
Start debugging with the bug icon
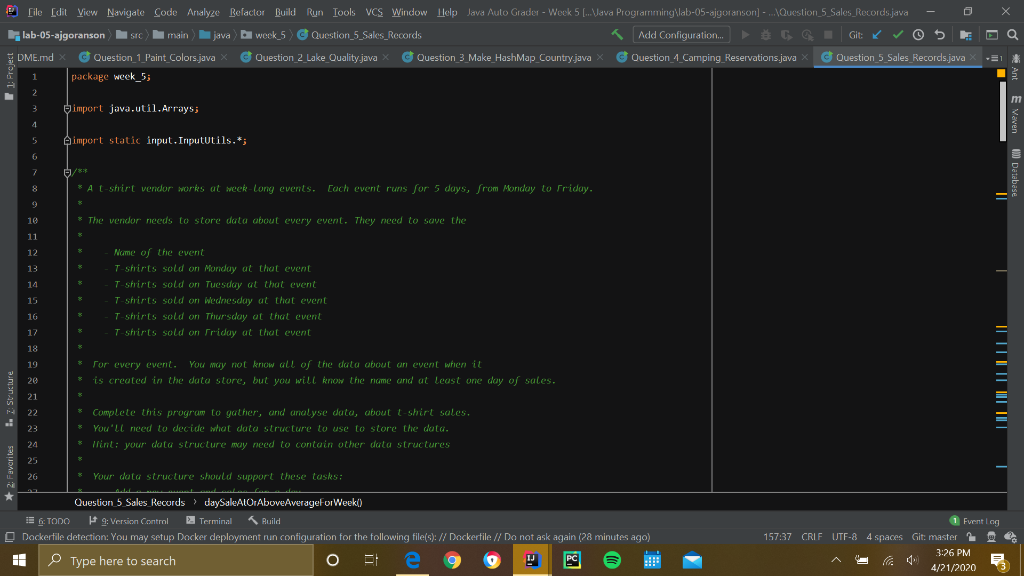tap(766, 33)
